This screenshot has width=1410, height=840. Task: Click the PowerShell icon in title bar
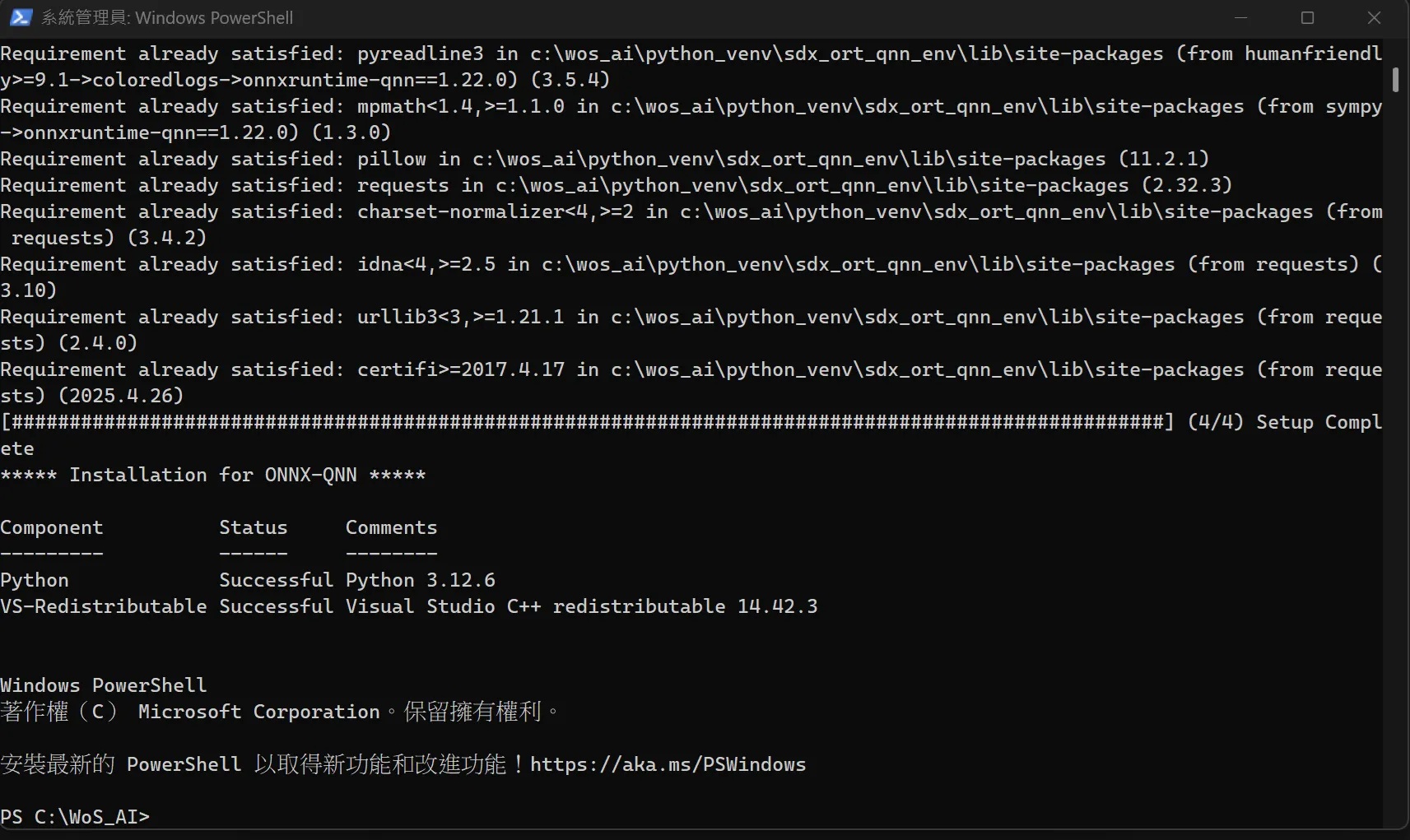pos(21,17)
